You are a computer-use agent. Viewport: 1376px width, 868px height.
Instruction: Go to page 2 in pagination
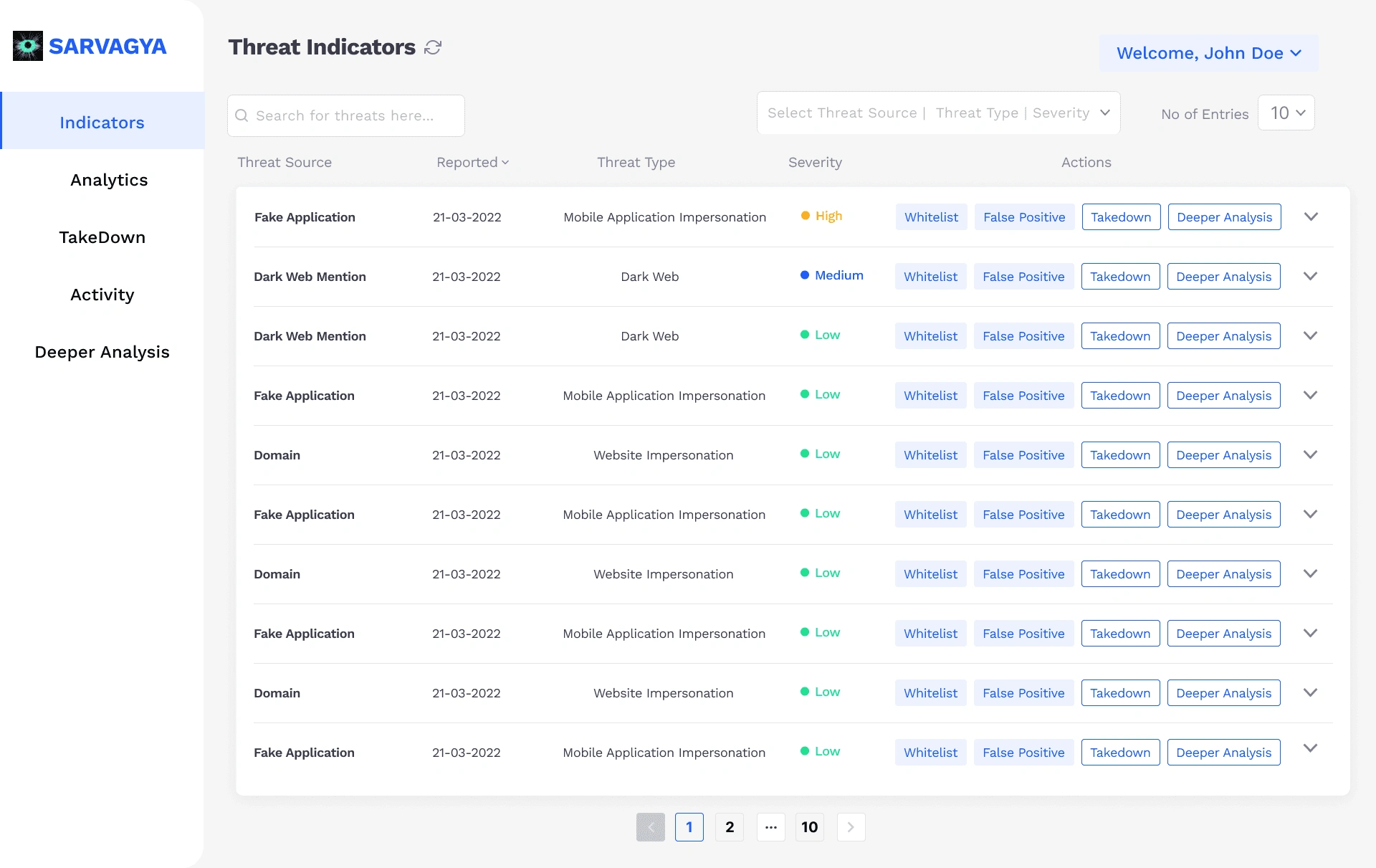point(730,827)
